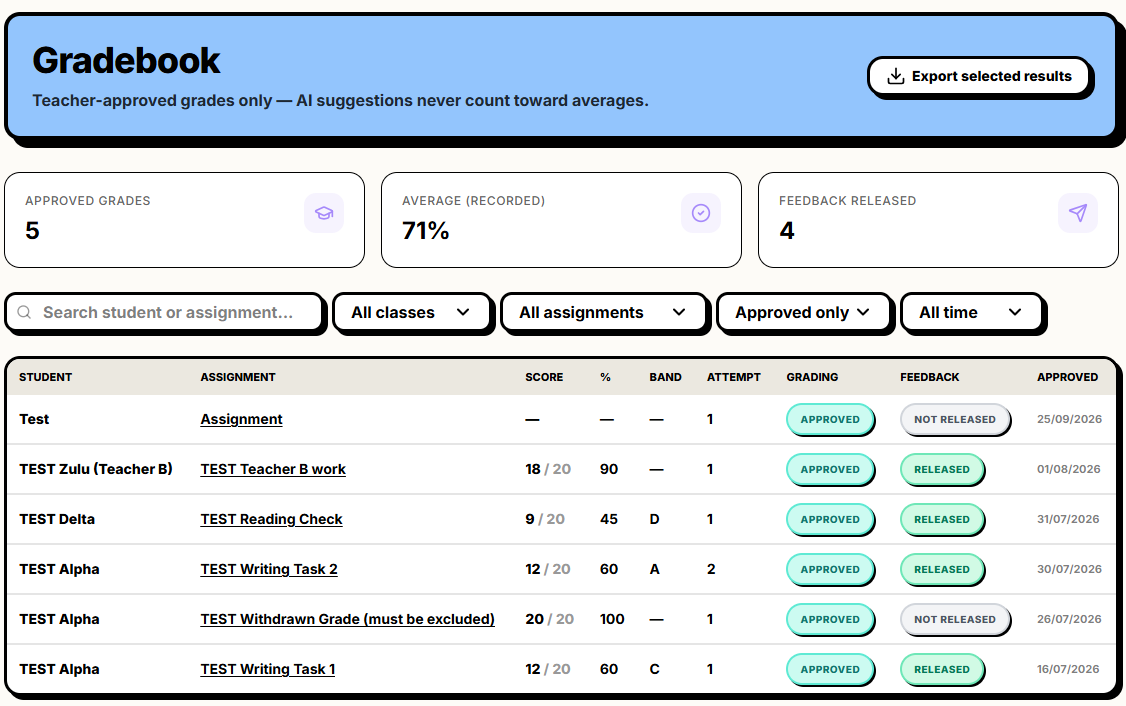The image size is (1126, 706).
Task: Open TEST Writing Task 1 assignment
Action: pyautogui.click(x=267, y=669)
